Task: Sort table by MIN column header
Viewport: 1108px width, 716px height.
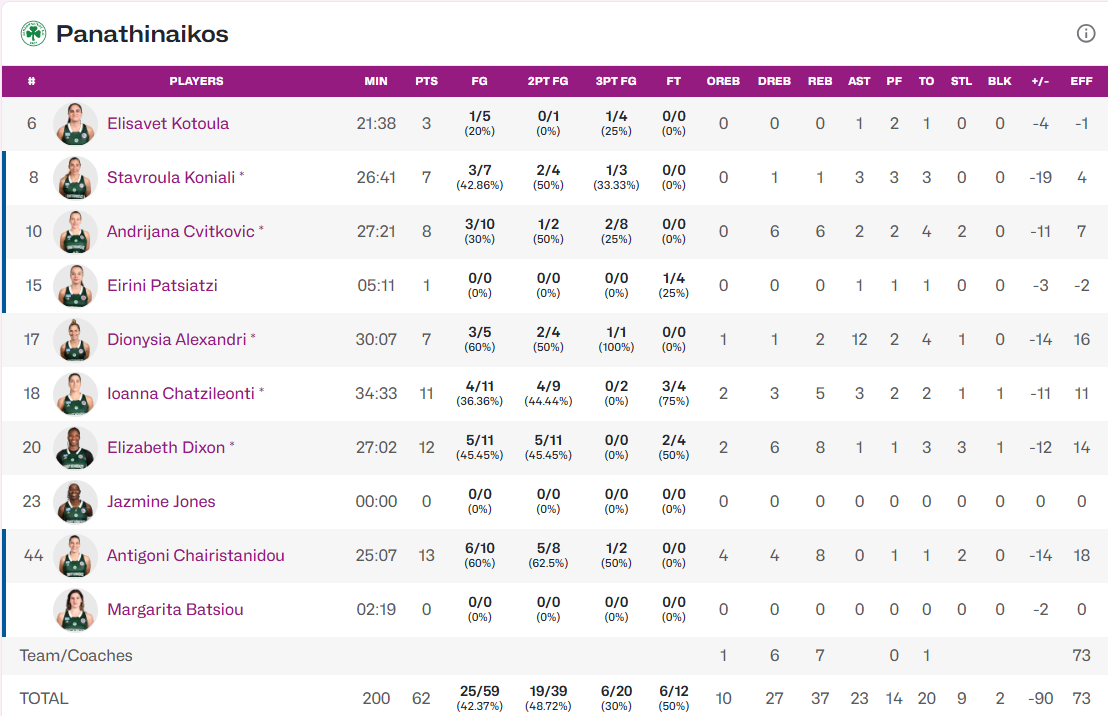Action: 376,81
